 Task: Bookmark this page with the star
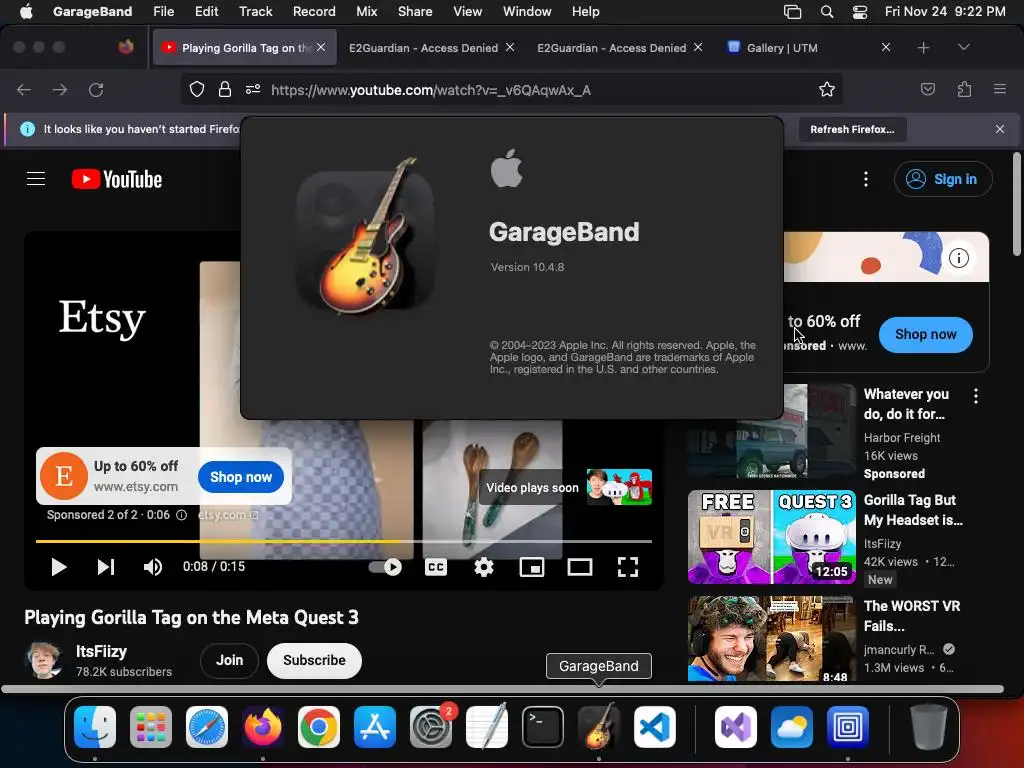click(x=827, y=89)
